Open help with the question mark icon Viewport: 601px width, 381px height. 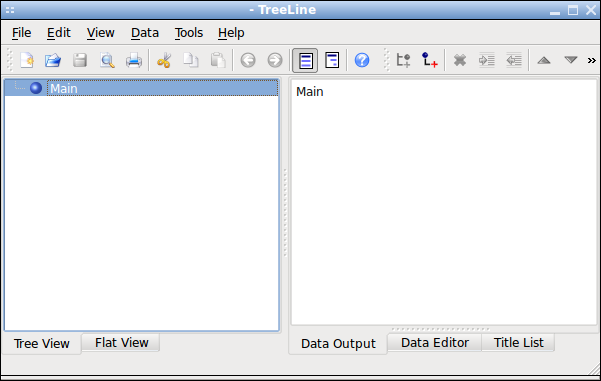362,60
